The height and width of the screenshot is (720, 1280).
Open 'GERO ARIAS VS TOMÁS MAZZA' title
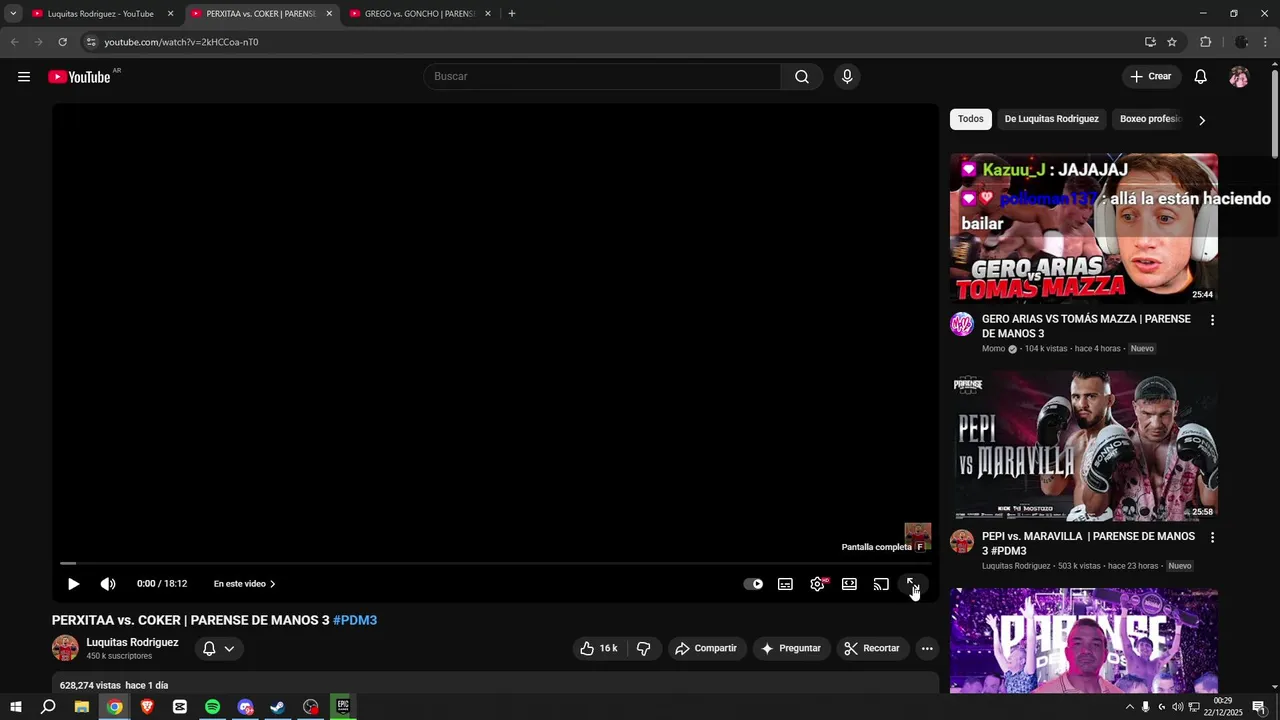1086,326
